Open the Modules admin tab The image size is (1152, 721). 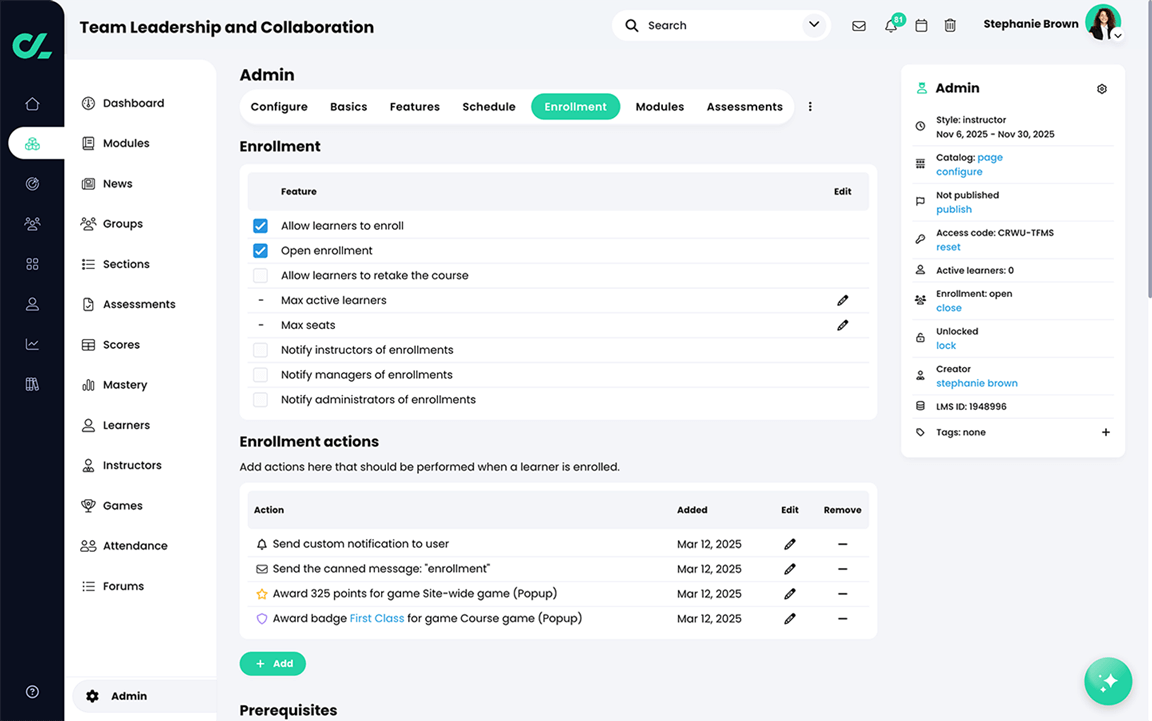tap(659, 106)
